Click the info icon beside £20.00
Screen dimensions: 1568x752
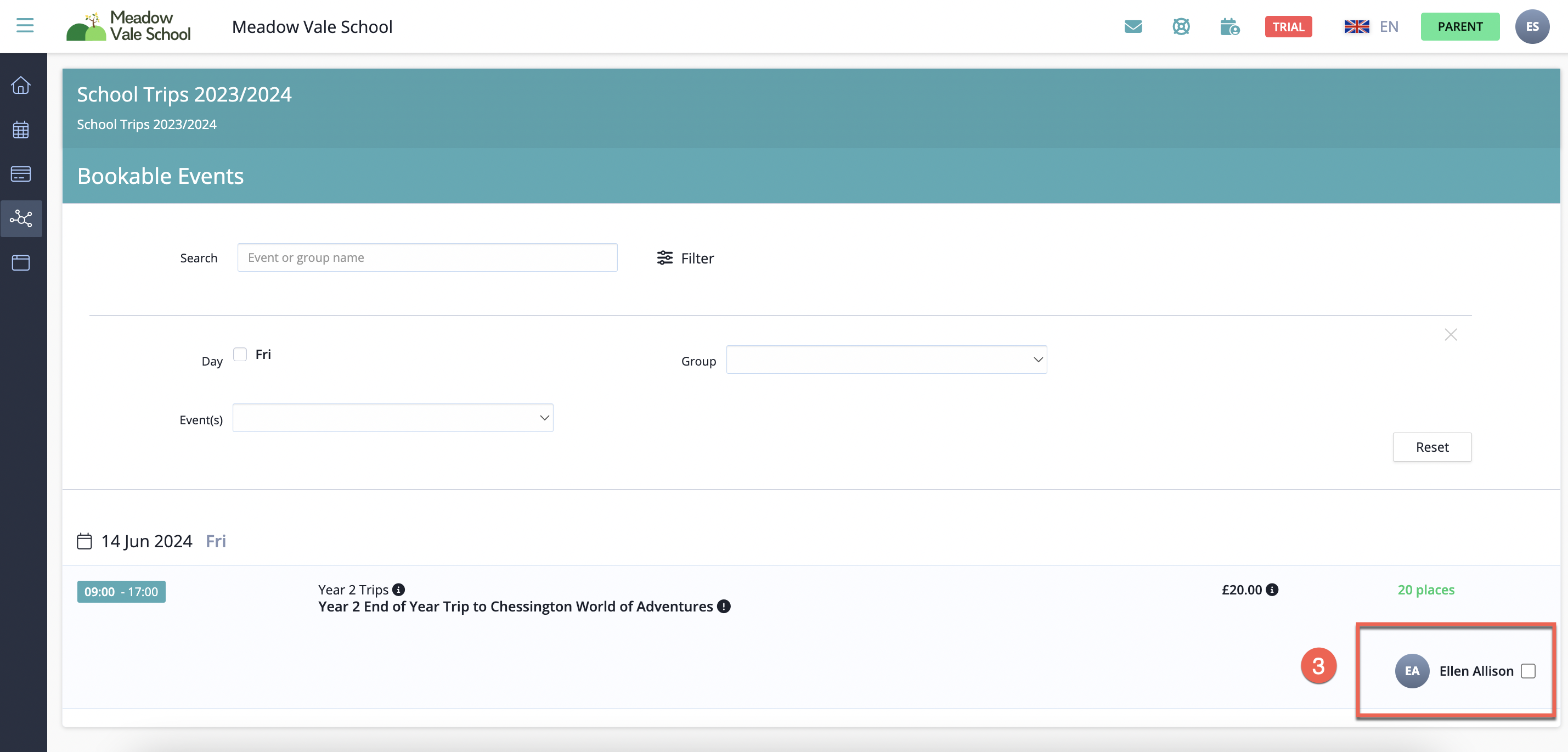[x=1272, y=590]
